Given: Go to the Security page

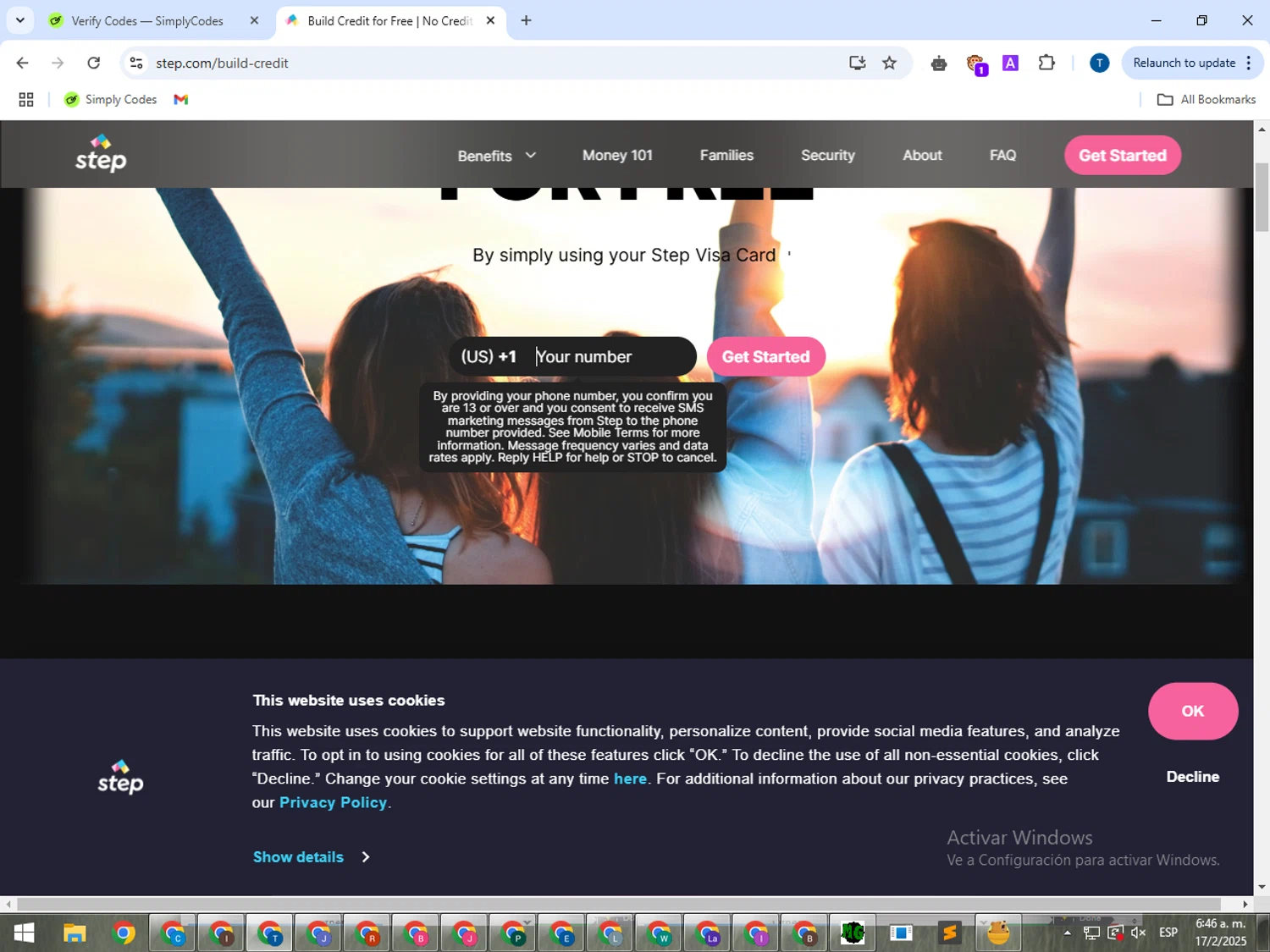Looking at the screenshot, I should pos(828,155).
